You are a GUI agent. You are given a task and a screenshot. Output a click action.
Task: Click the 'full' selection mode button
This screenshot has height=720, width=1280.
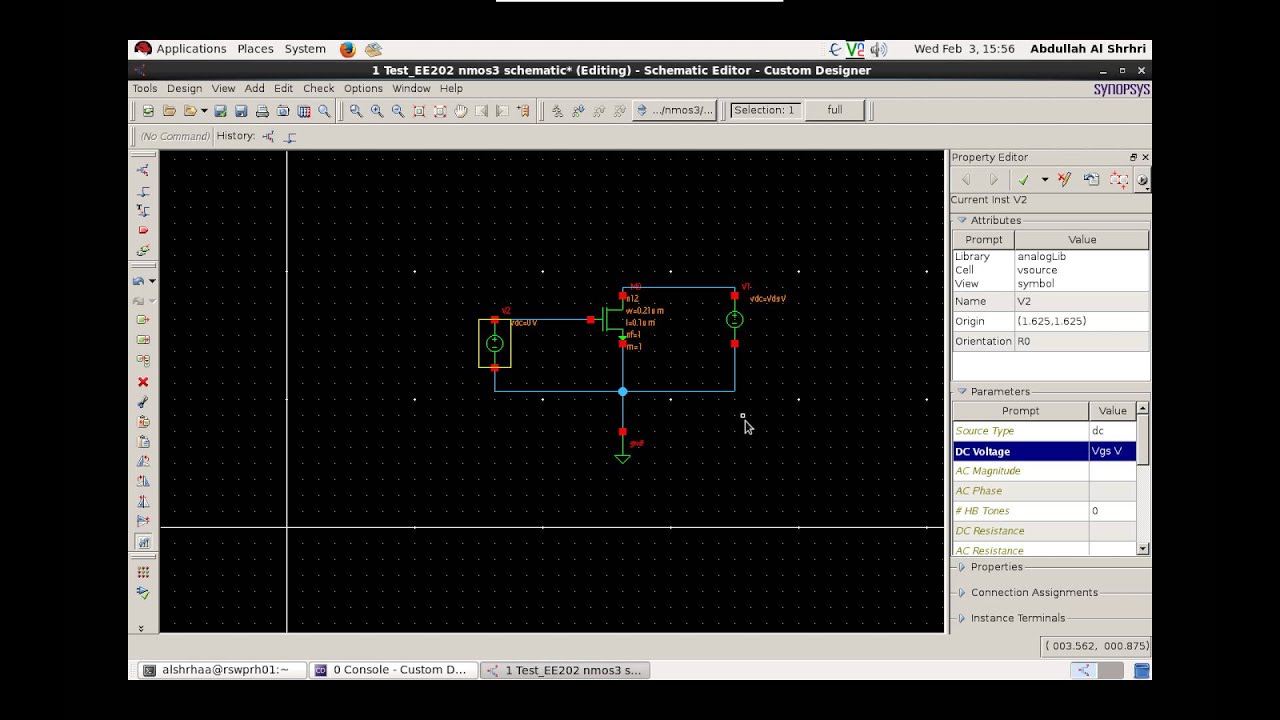pyautogui.click(x=834, y=110)
